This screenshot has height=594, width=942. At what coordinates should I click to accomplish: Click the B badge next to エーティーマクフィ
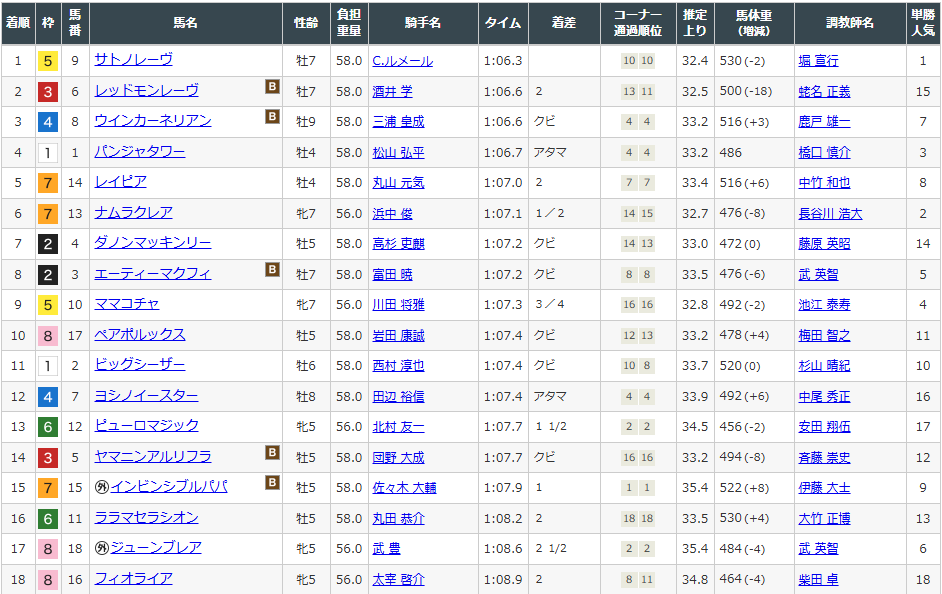click(271, 270)
